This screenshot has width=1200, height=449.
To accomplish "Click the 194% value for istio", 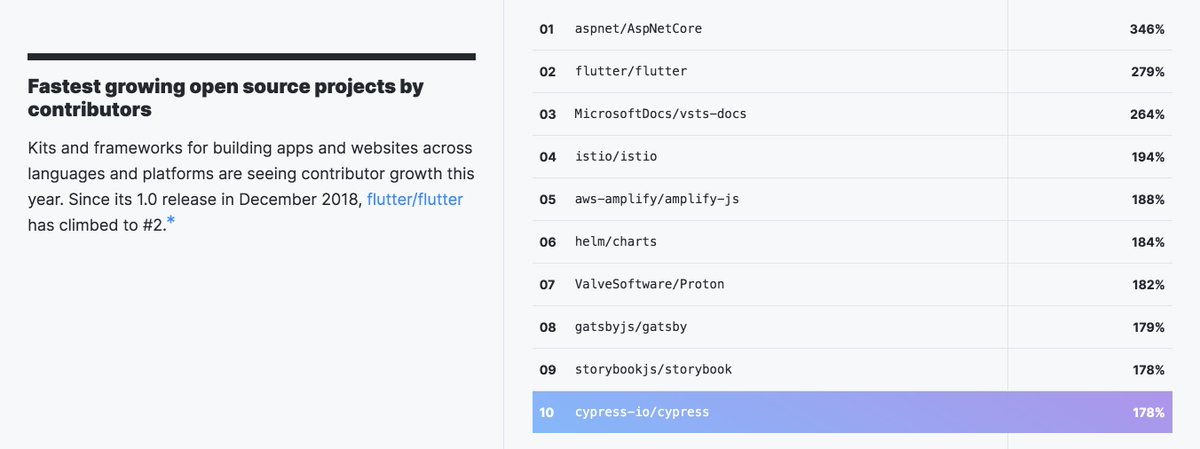I will point(1147,157).
